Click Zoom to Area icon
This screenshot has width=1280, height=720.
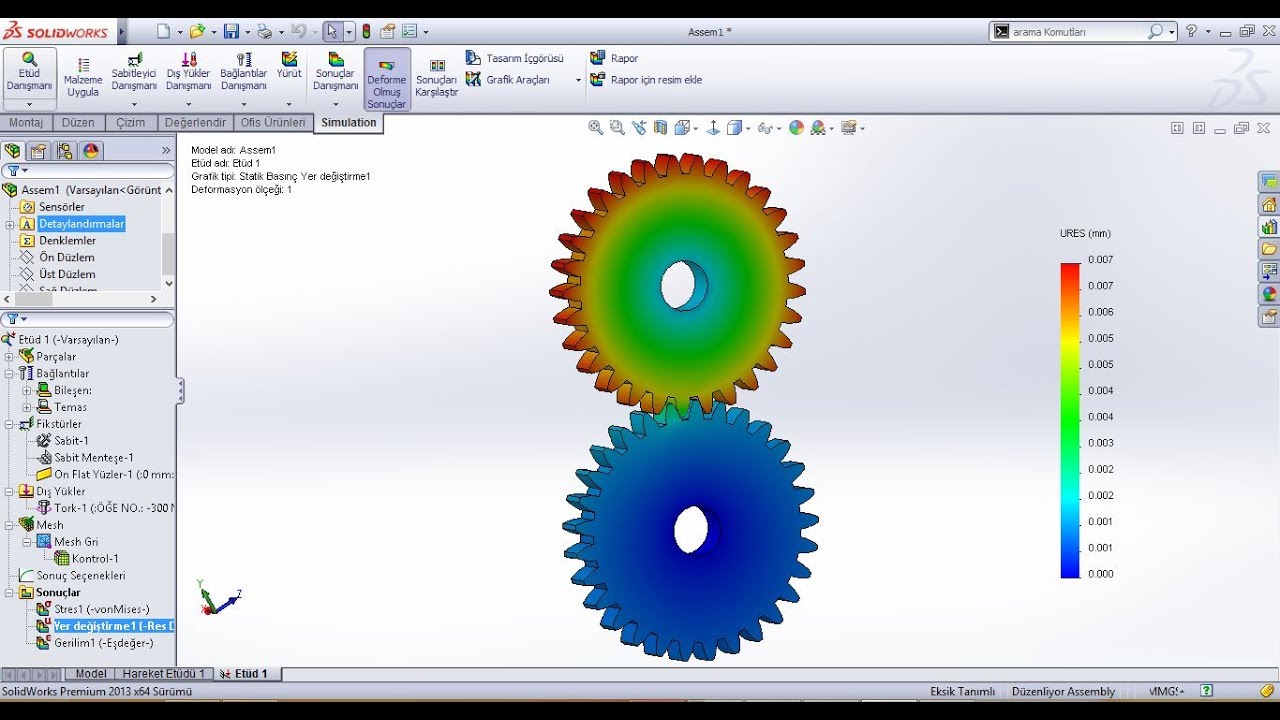coord(617,128)
